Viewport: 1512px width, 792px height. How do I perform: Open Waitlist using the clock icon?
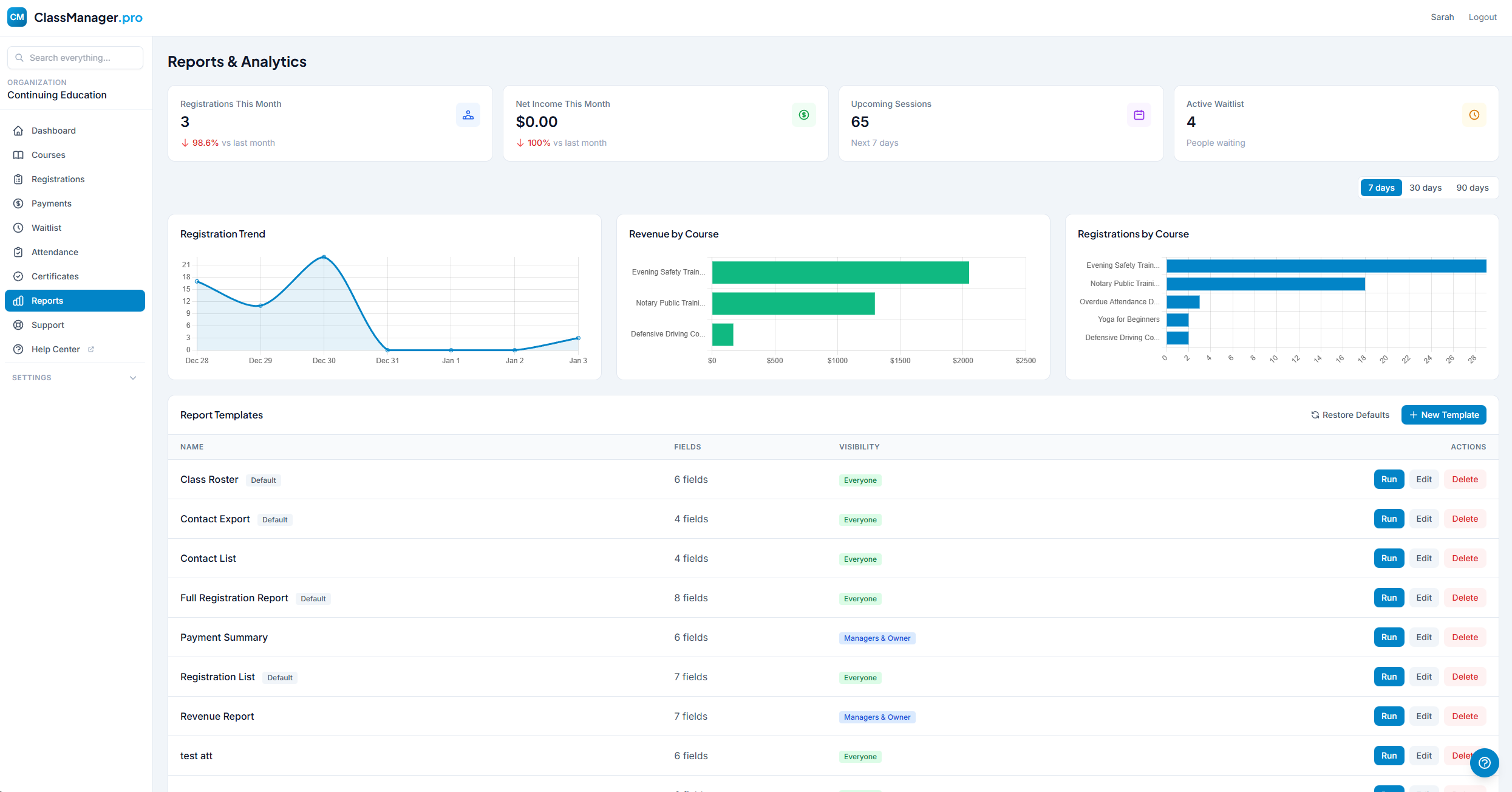18,227
